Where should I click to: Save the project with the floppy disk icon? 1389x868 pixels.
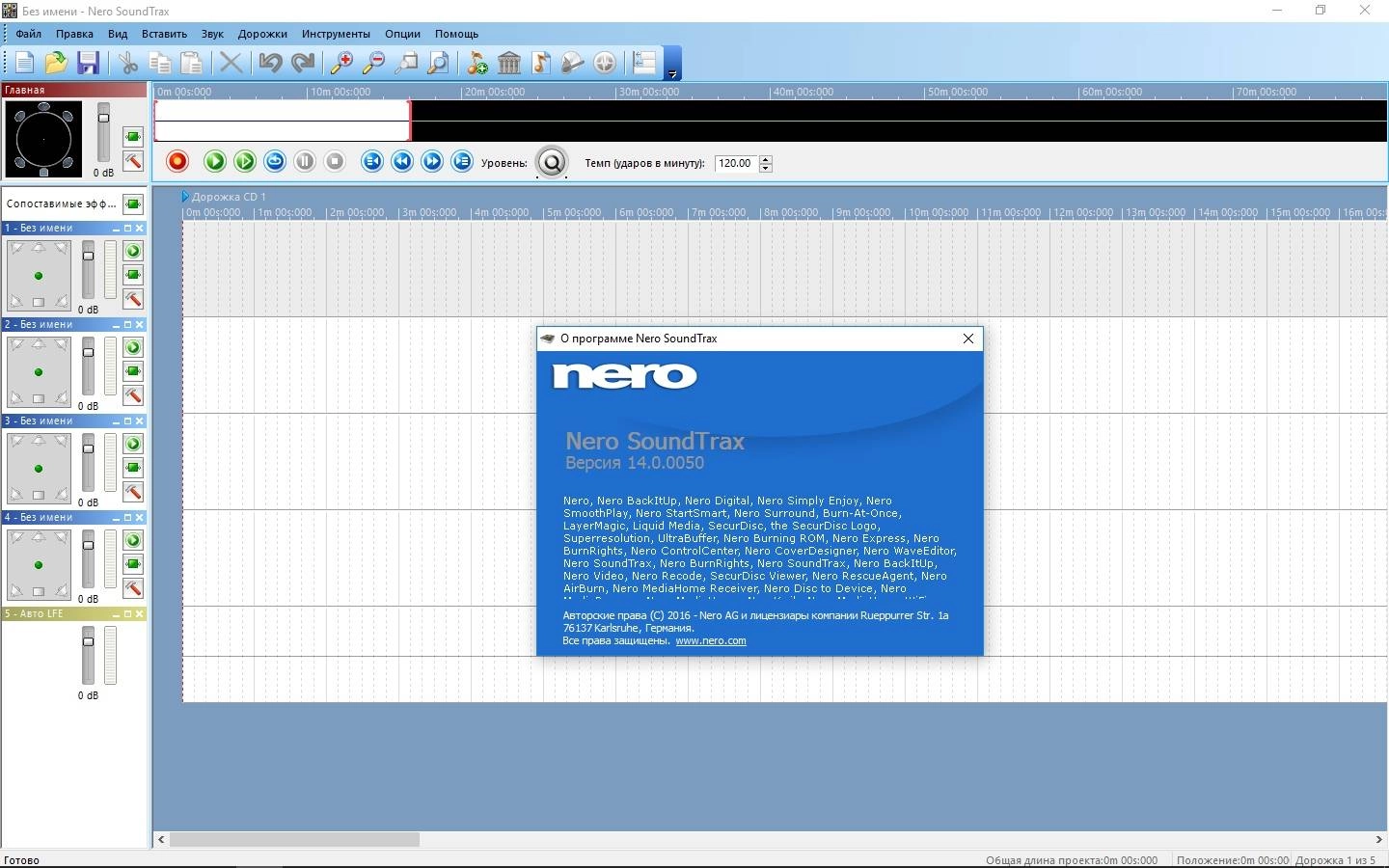(x=88, y=64)
